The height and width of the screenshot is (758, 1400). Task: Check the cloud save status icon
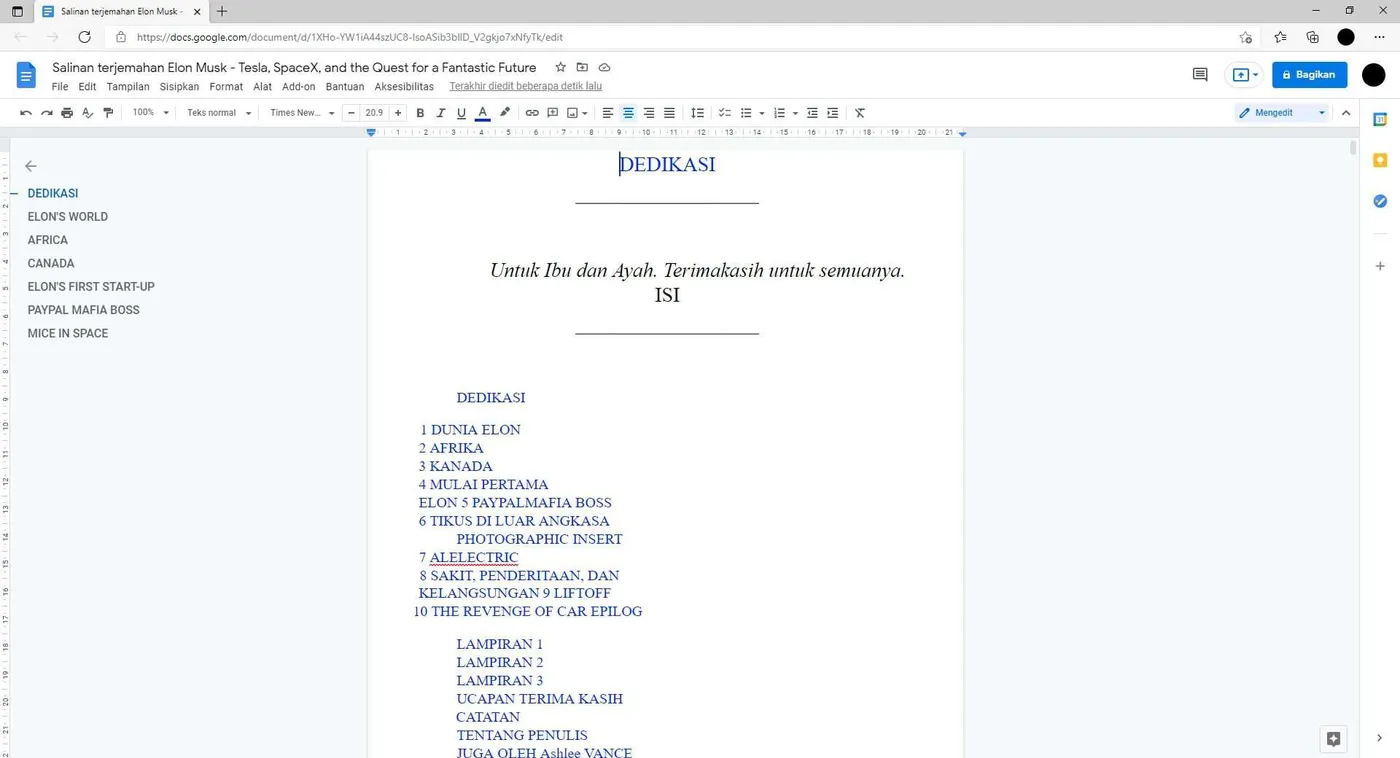pos(604,67)
